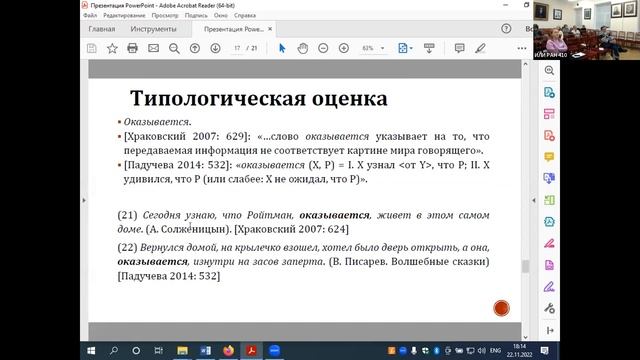Open the Просмотр menu
The width and height of the screenshot is (640, 360).
pos(165,15)
